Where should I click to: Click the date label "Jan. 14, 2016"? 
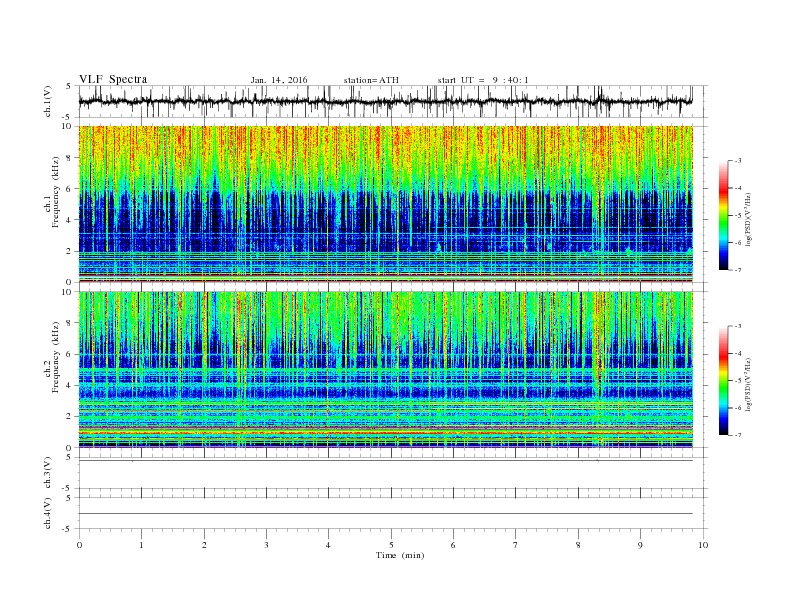point(279,80)
